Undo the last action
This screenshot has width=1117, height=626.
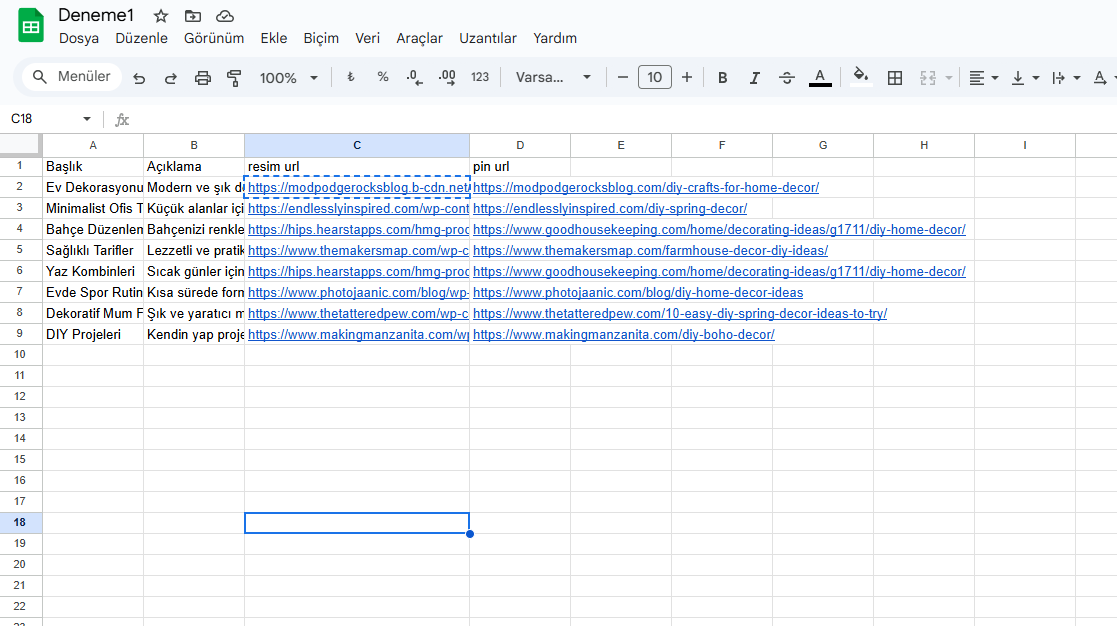pyautogui.click(x=139, y=78)
